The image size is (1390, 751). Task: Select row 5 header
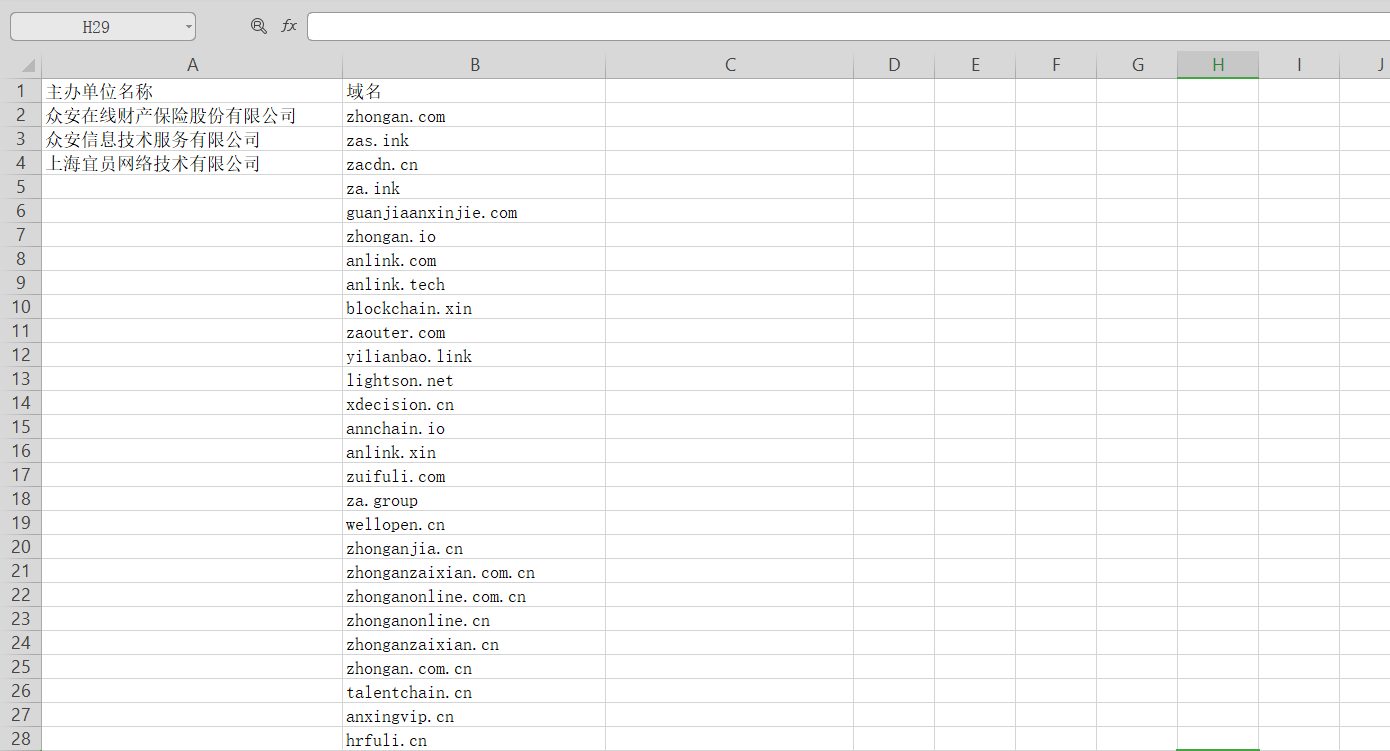pyautogui.click(x=21, y=187)
